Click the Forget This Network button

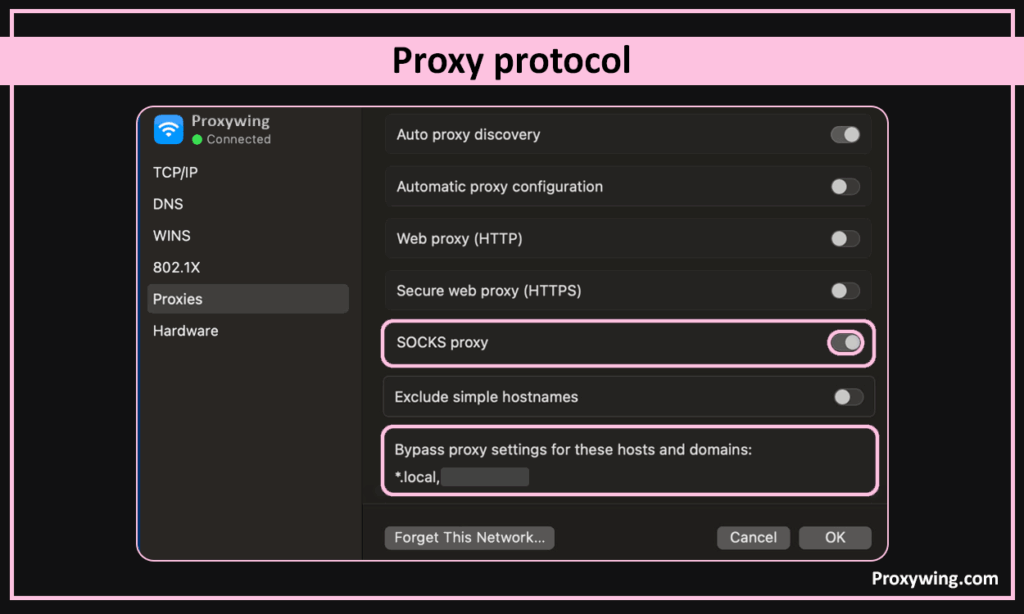[x=469, y=538]
